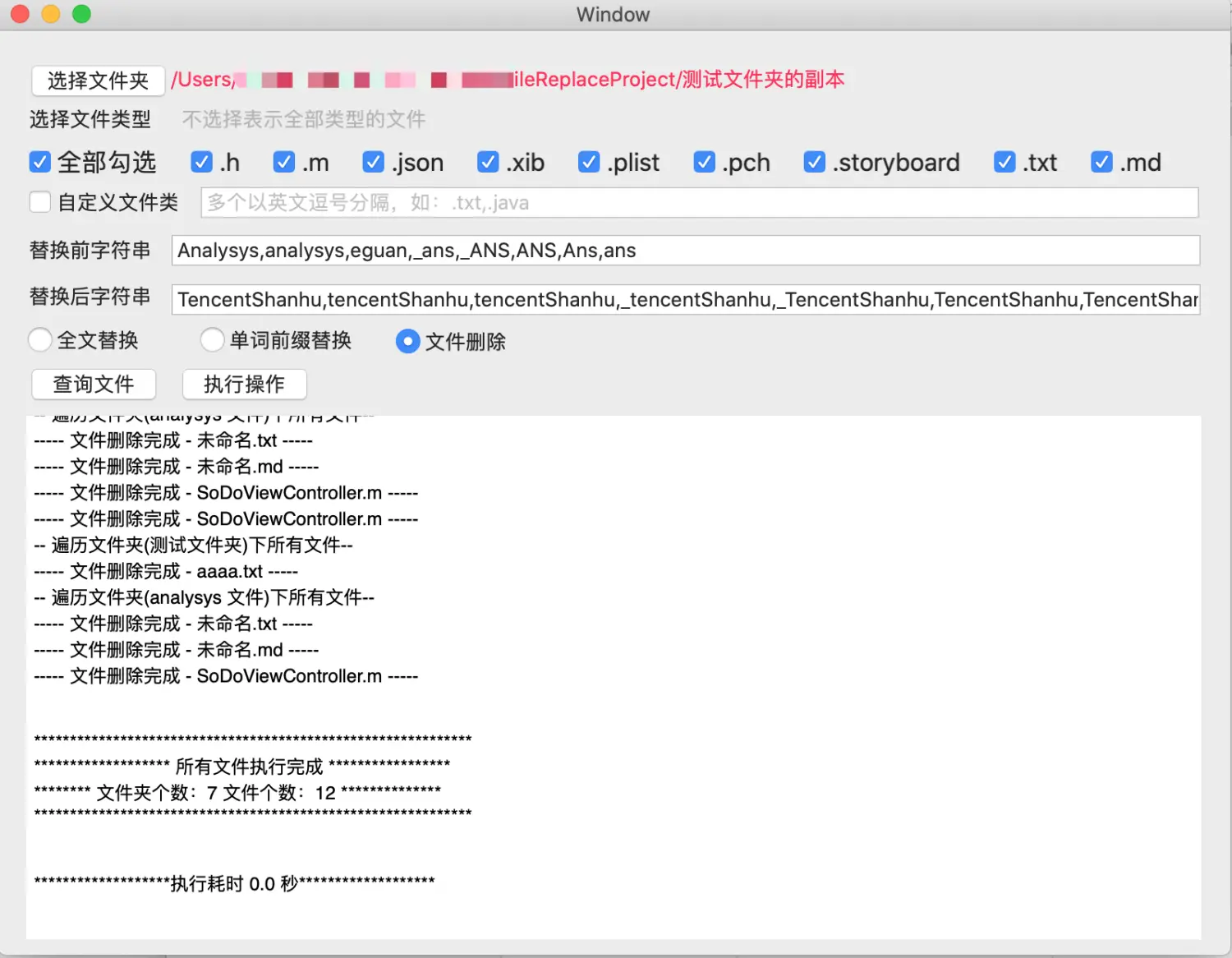Click the 选择文件夹 button
This screenshot has width=1232, height=958.
[98, 81]
